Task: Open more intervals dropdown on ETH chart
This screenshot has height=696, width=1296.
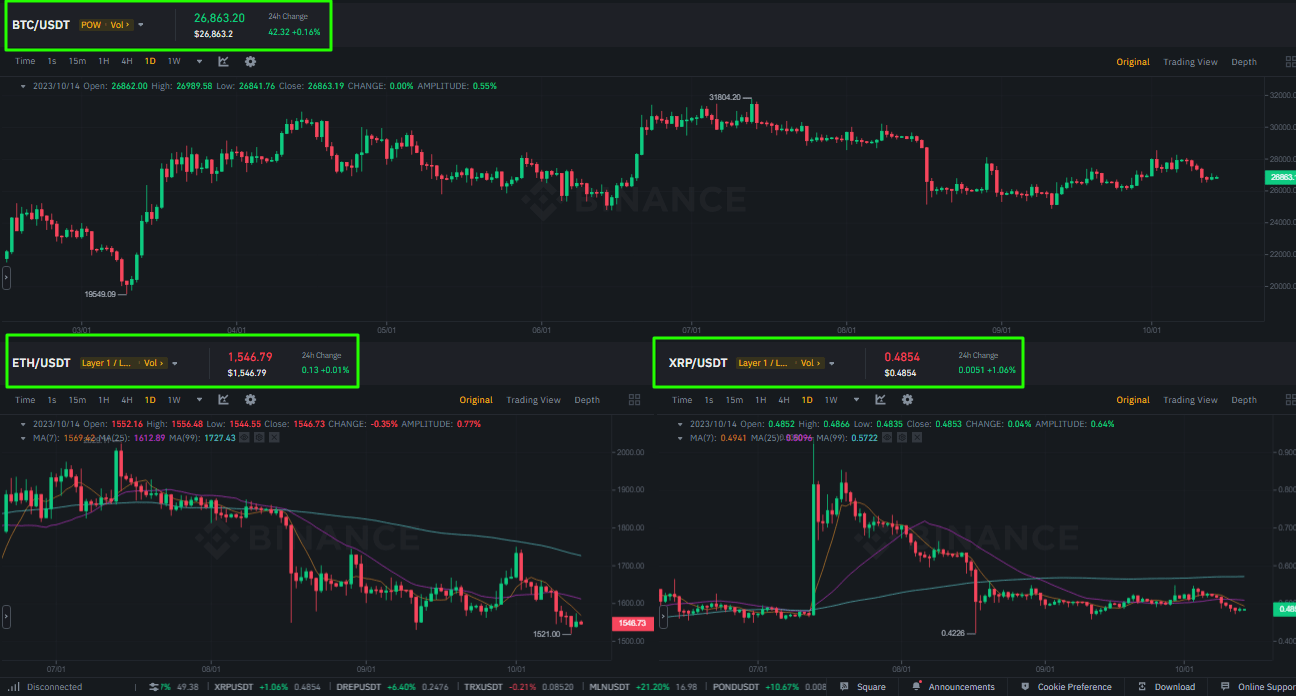Action: click(199, 400)
